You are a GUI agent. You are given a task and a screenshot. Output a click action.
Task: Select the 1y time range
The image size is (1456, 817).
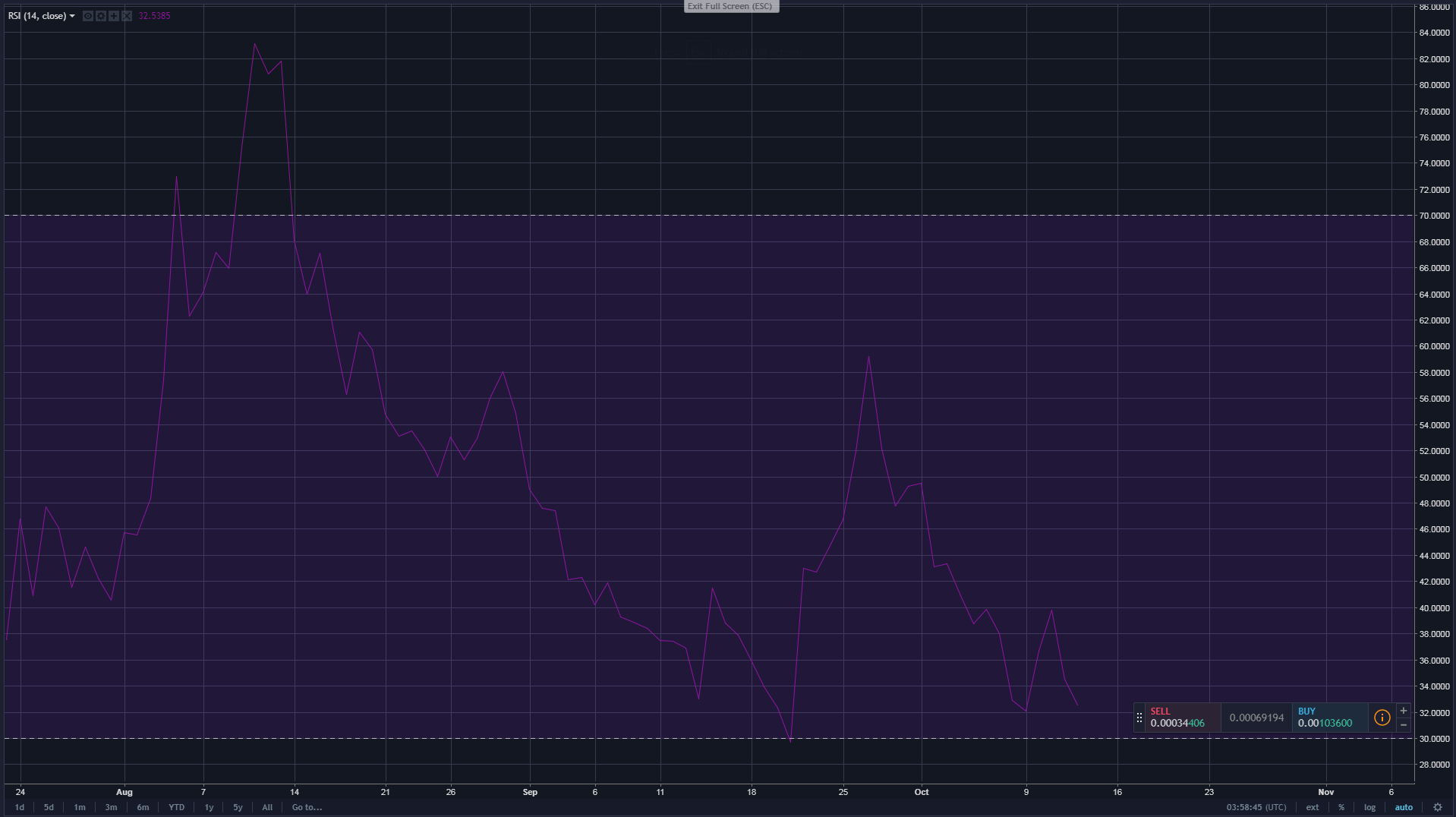209,807
